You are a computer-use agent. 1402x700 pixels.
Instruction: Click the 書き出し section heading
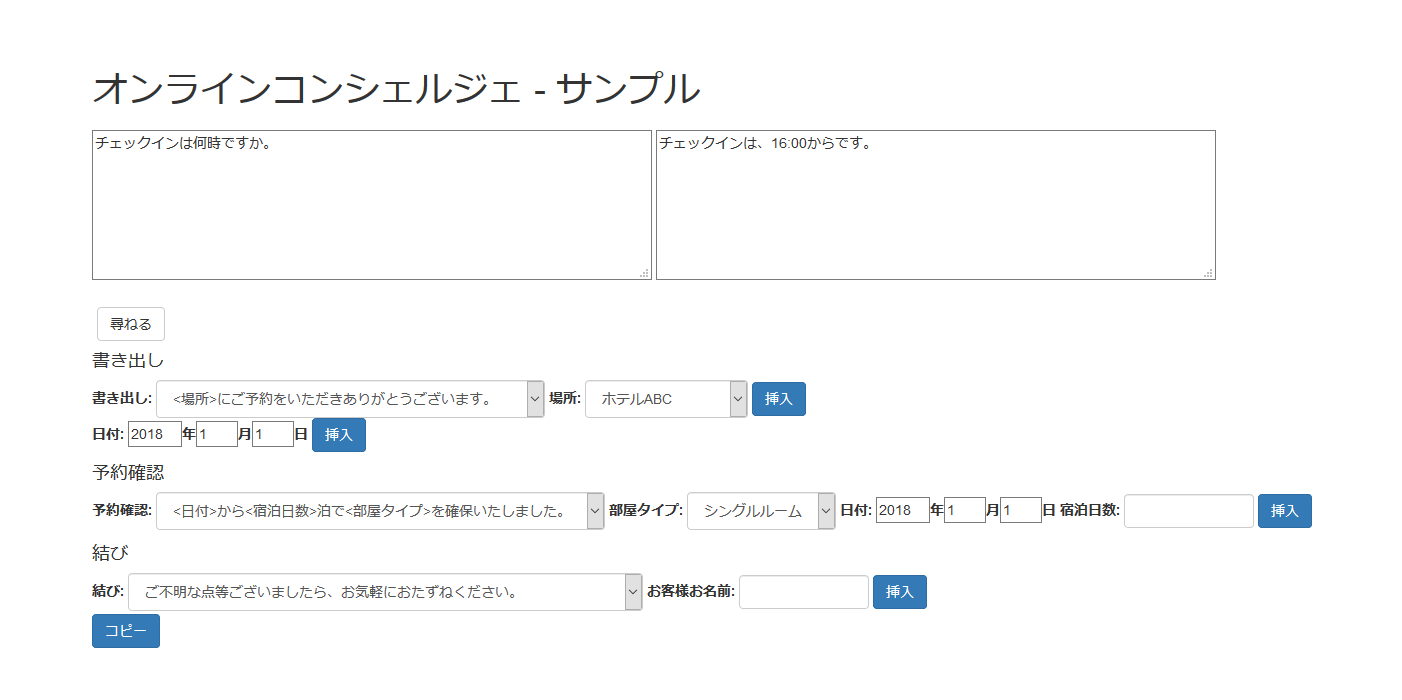pos(128,361)
